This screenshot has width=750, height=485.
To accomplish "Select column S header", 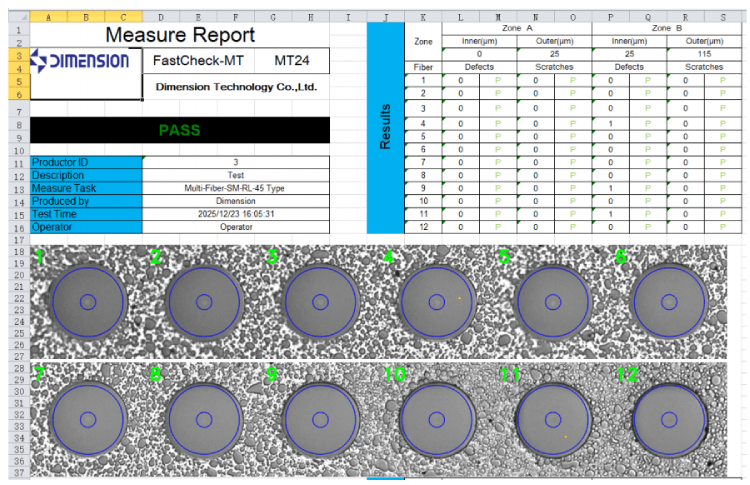I will 721,17.
